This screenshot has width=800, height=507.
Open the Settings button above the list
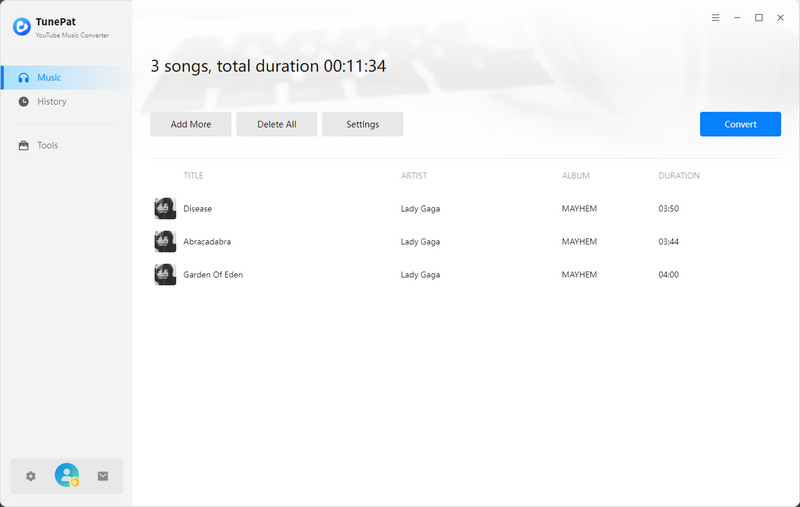click(x=363, y=124)
